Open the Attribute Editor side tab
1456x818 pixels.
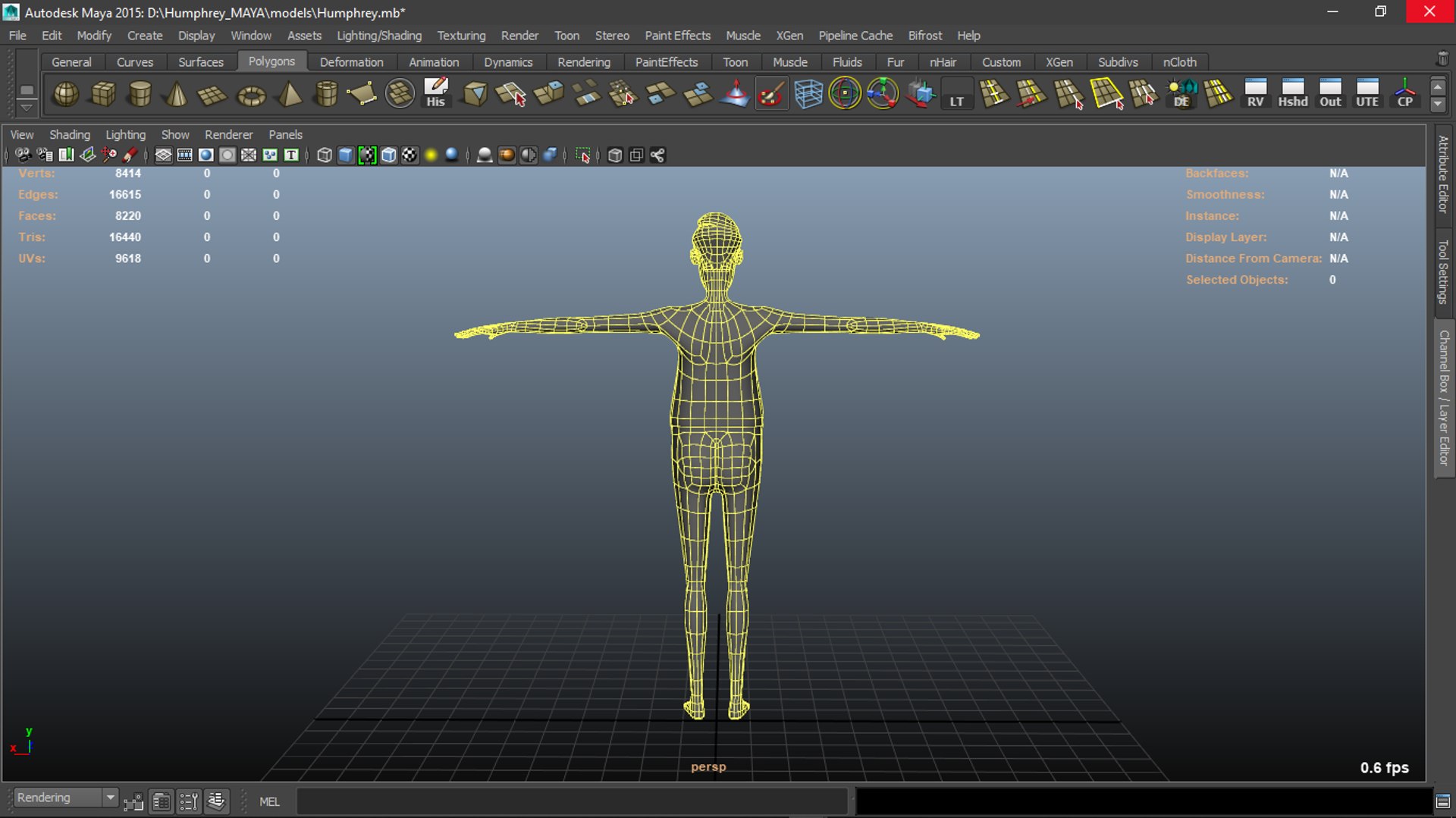1443,174
